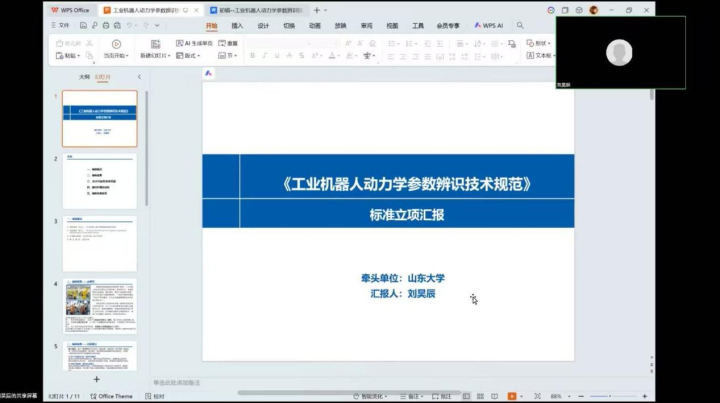Click the ribbon search magnifier icon
The image size is (720, 403).
point(520,25)
